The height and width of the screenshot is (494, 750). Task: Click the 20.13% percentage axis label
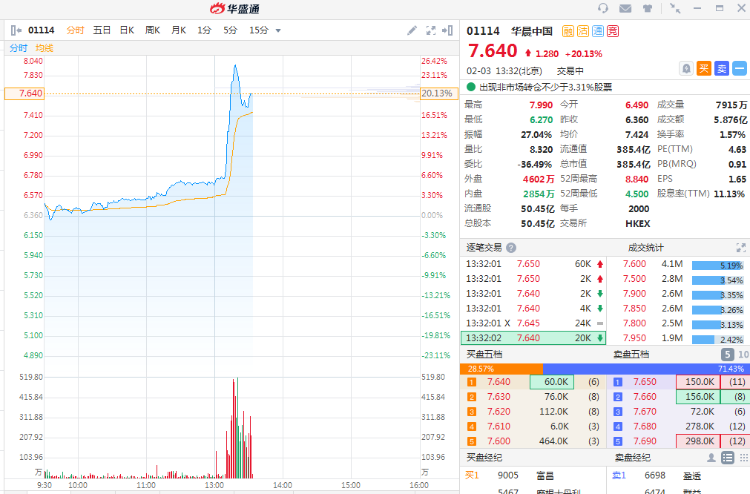[x=437, y=93]
